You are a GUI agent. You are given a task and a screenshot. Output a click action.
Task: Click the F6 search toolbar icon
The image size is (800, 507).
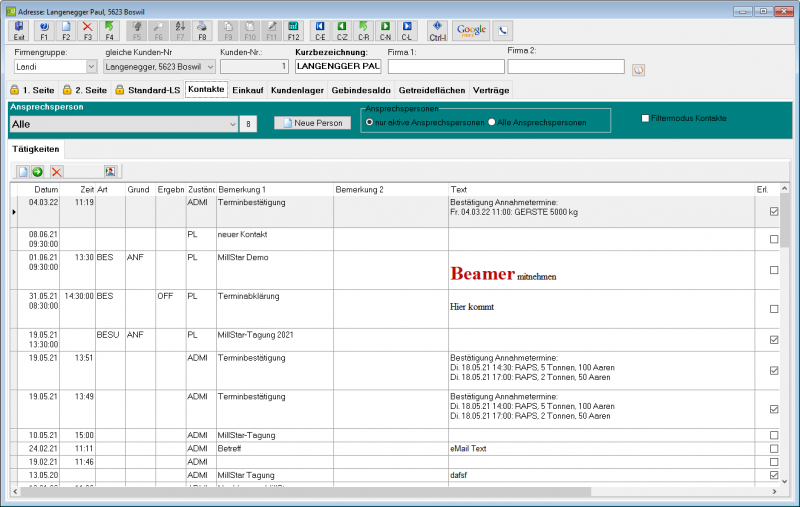tap(159, 31)
